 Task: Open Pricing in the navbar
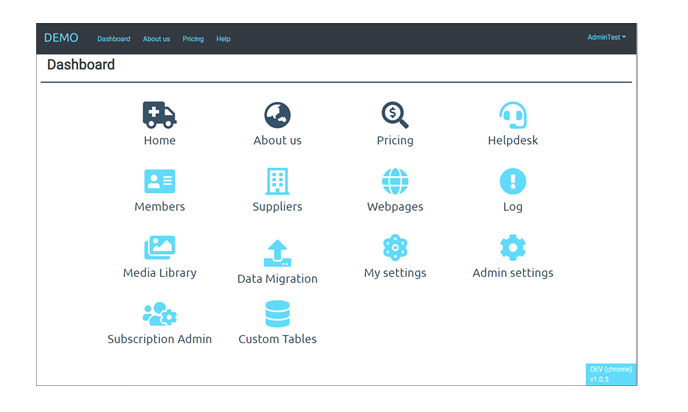(x=193, y=39)
